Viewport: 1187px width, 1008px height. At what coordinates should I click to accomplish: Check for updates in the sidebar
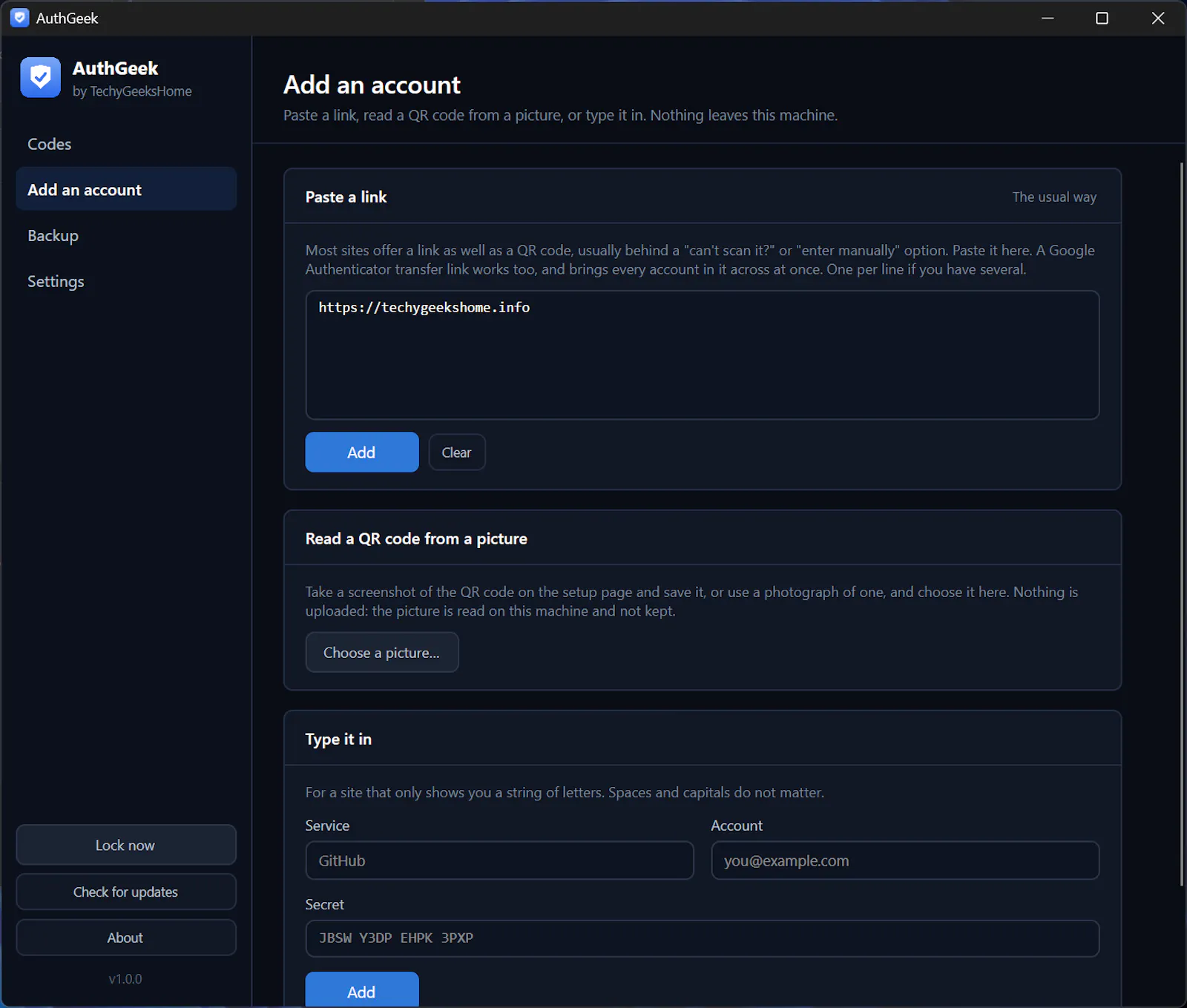[x=126, y=892]
